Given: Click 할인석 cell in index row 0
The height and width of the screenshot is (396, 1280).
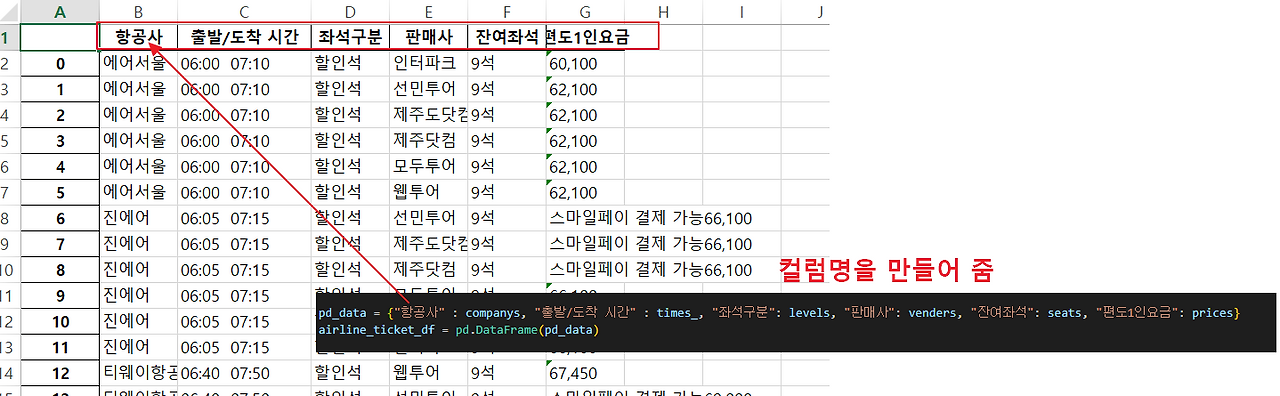Looking at the screenshot, I should [350, 64].
